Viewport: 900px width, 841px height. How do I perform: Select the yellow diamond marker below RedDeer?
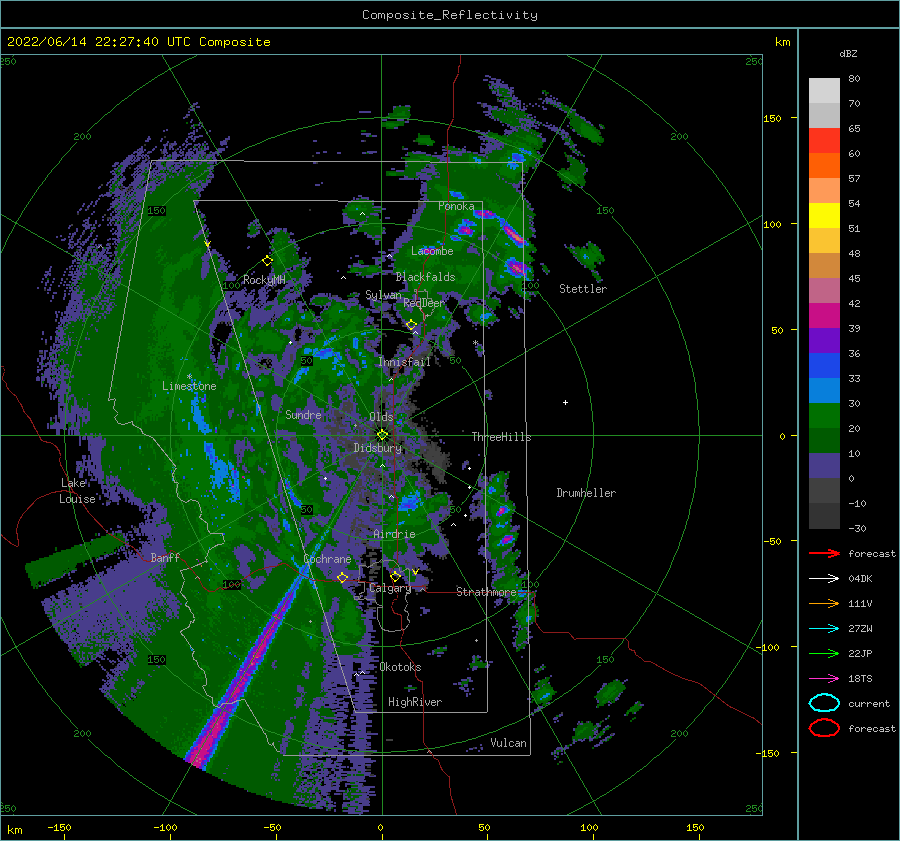point(412,325)
